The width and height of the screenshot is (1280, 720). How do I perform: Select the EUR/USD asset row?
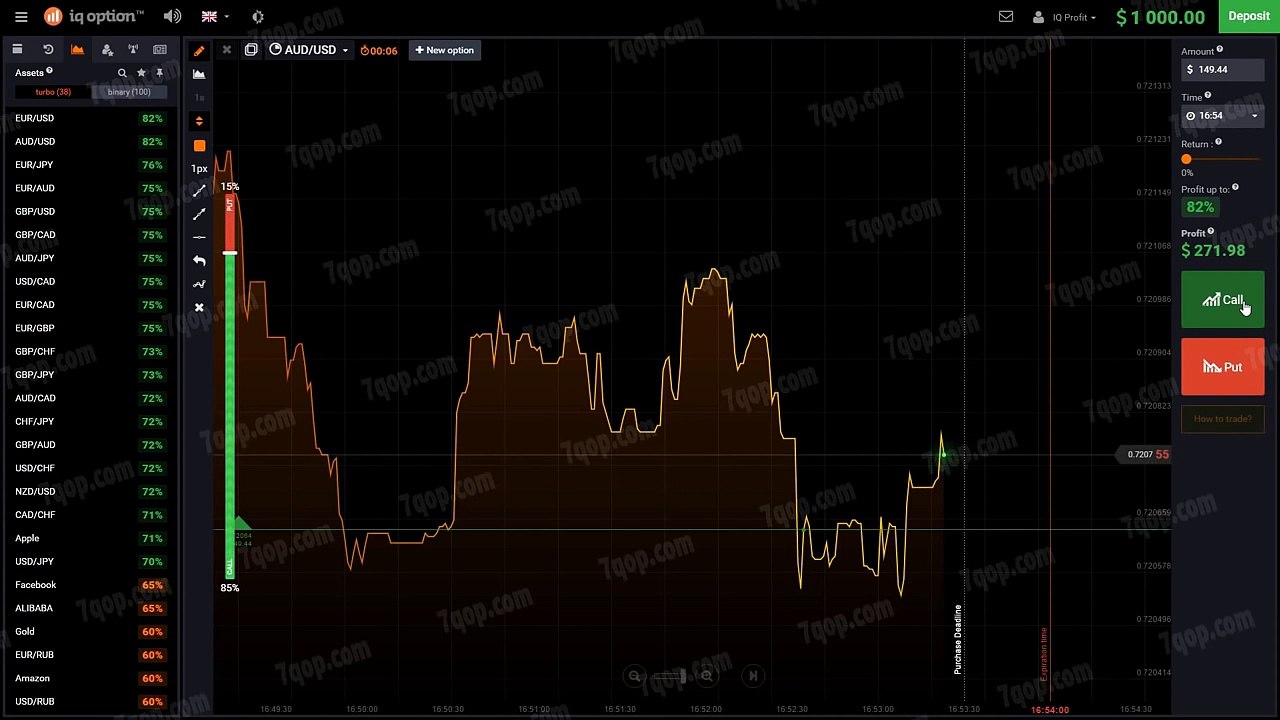[x=90, y=118]
